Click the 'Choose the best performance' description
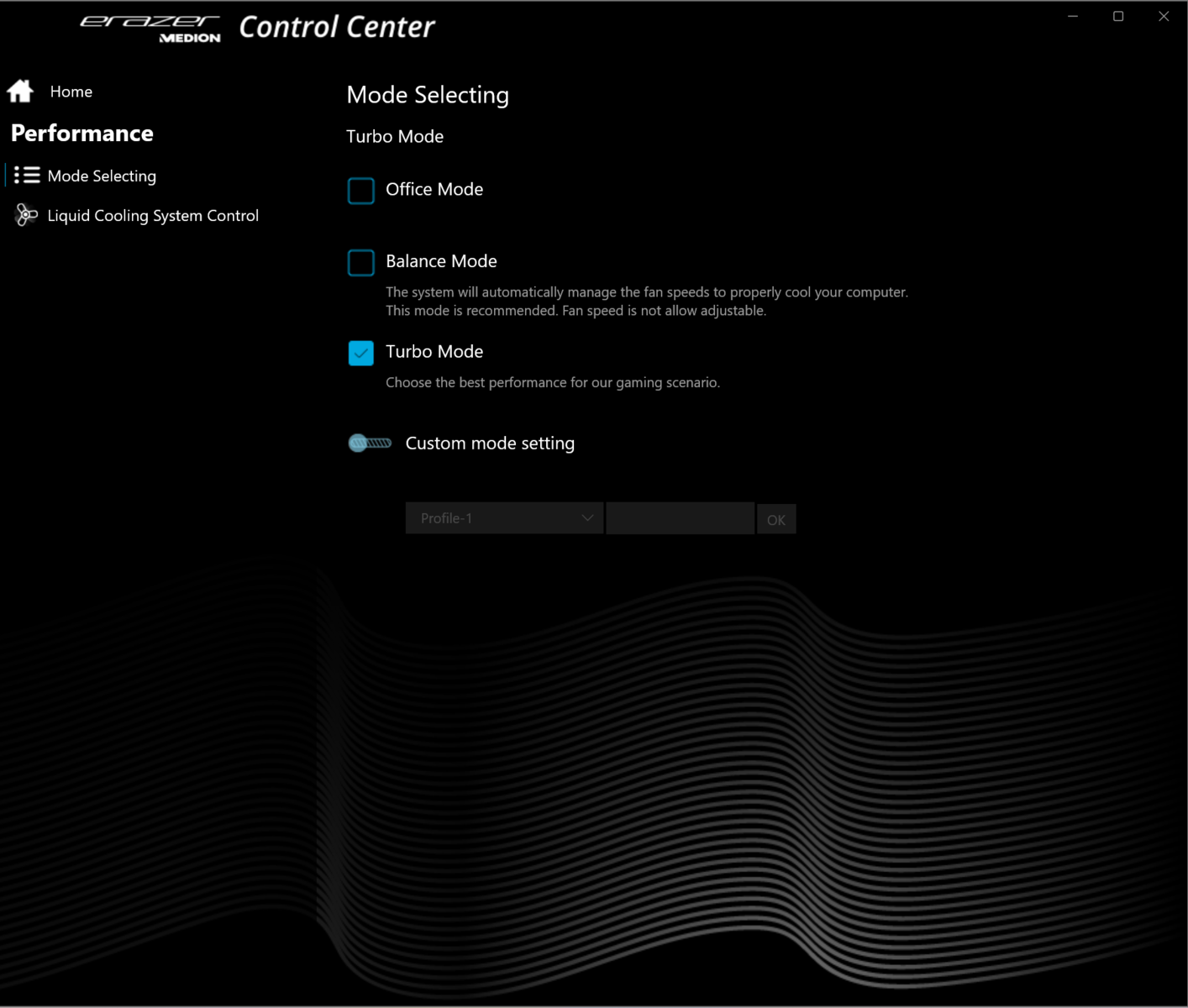Image resolution: width=1188 pixels, height=1008 pixels. 553,382
